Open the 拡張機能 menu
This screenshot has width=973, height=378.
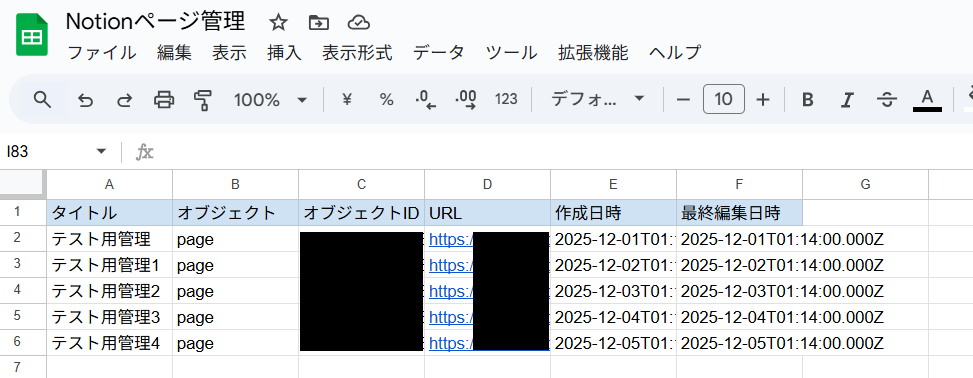pyautogui.click(x=593, y=53)
